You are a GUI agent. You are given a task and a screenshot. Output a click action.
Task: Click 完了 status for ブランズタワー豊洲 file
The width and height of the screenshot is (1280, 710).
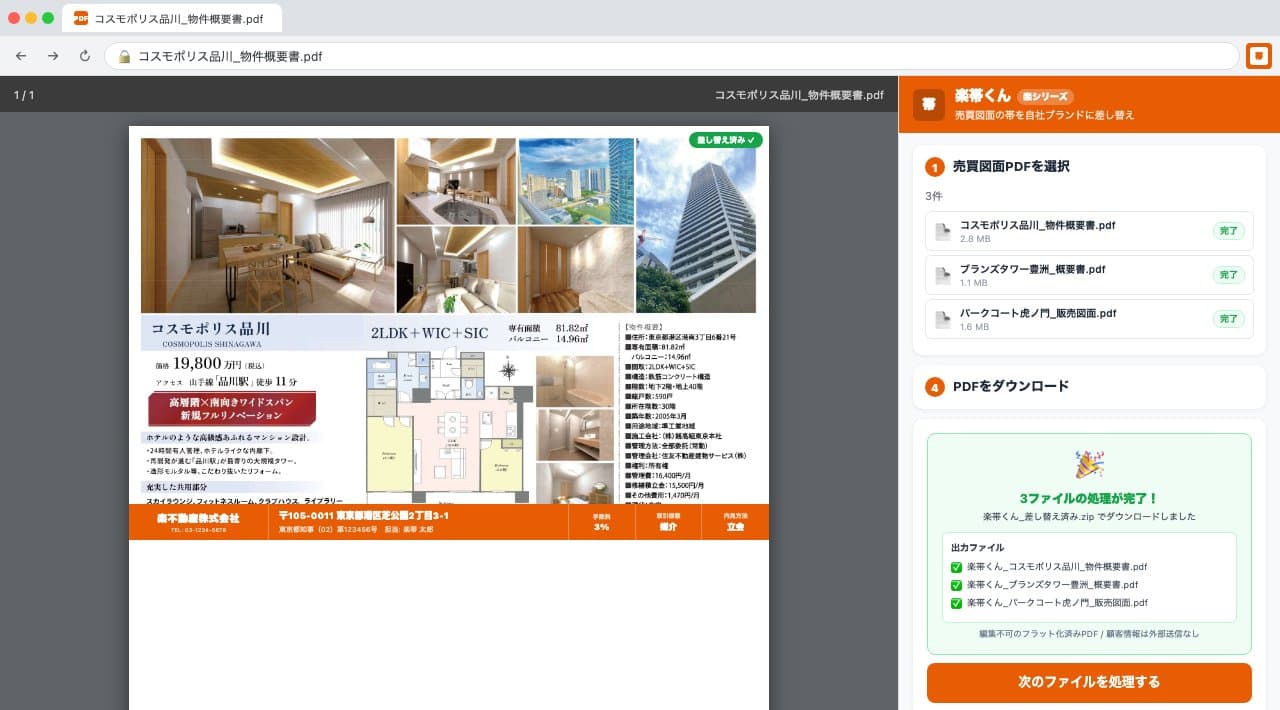[1229, 275]
